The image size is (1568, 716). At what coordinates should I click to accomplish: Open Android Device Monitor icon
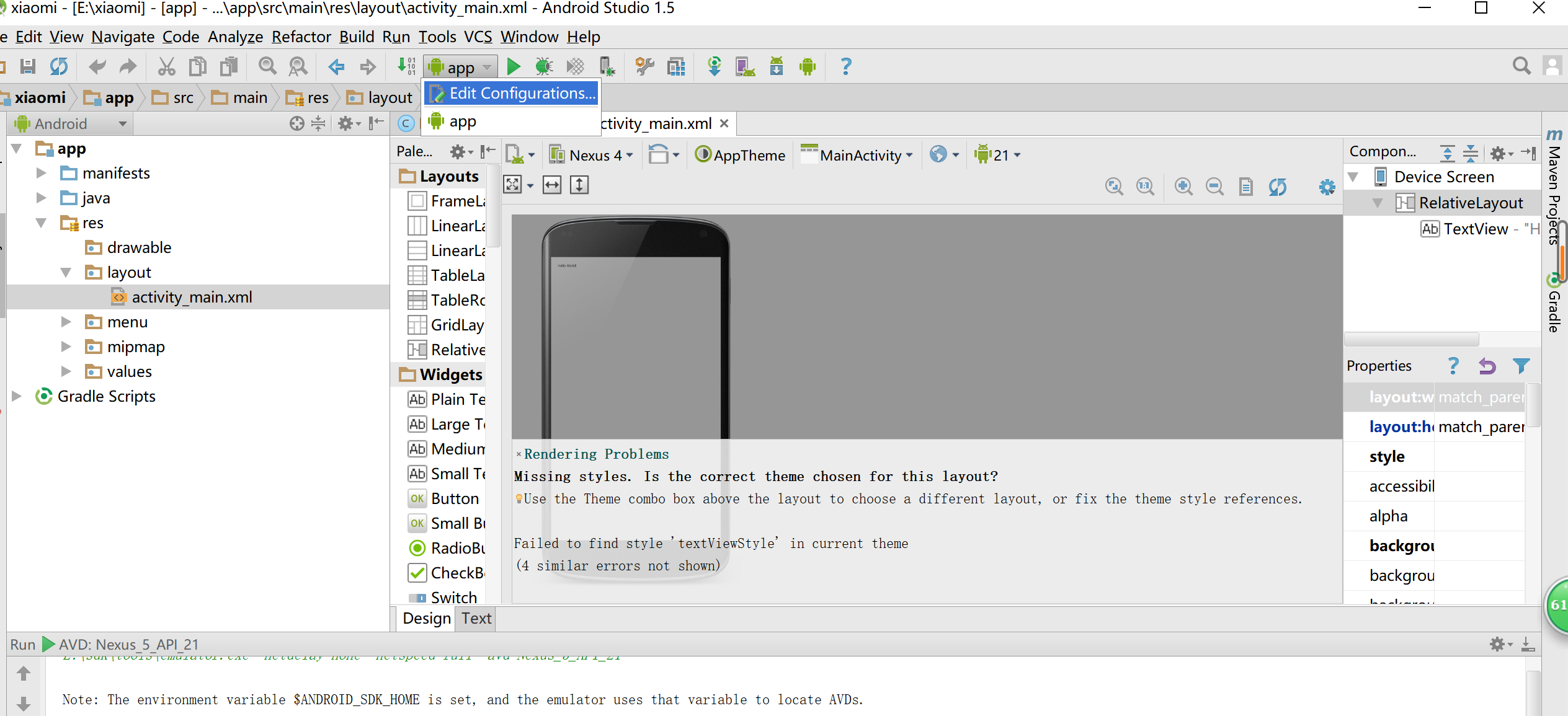[x=808, y=66]
